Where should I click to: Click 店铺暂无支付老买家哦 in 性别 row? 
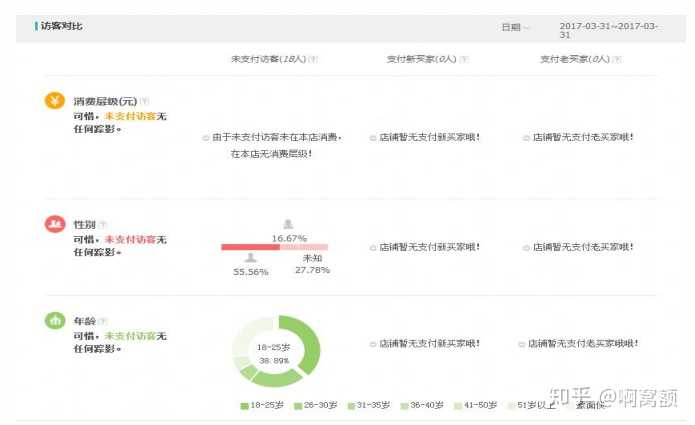[583, 247]
